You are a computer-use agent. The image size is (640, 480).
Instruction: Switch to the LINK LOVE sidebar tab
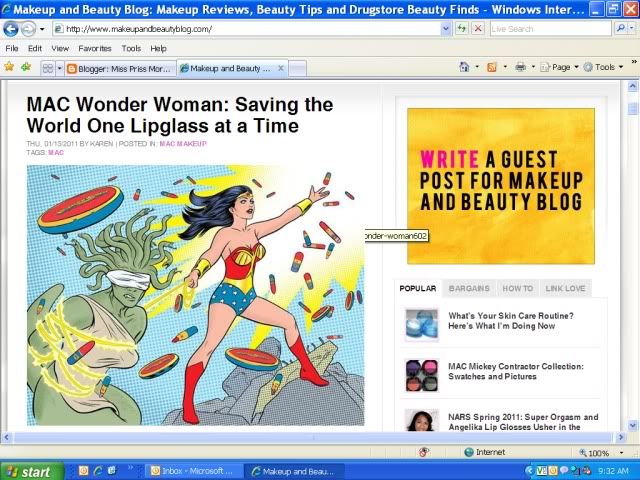click(x=565, y=289)
